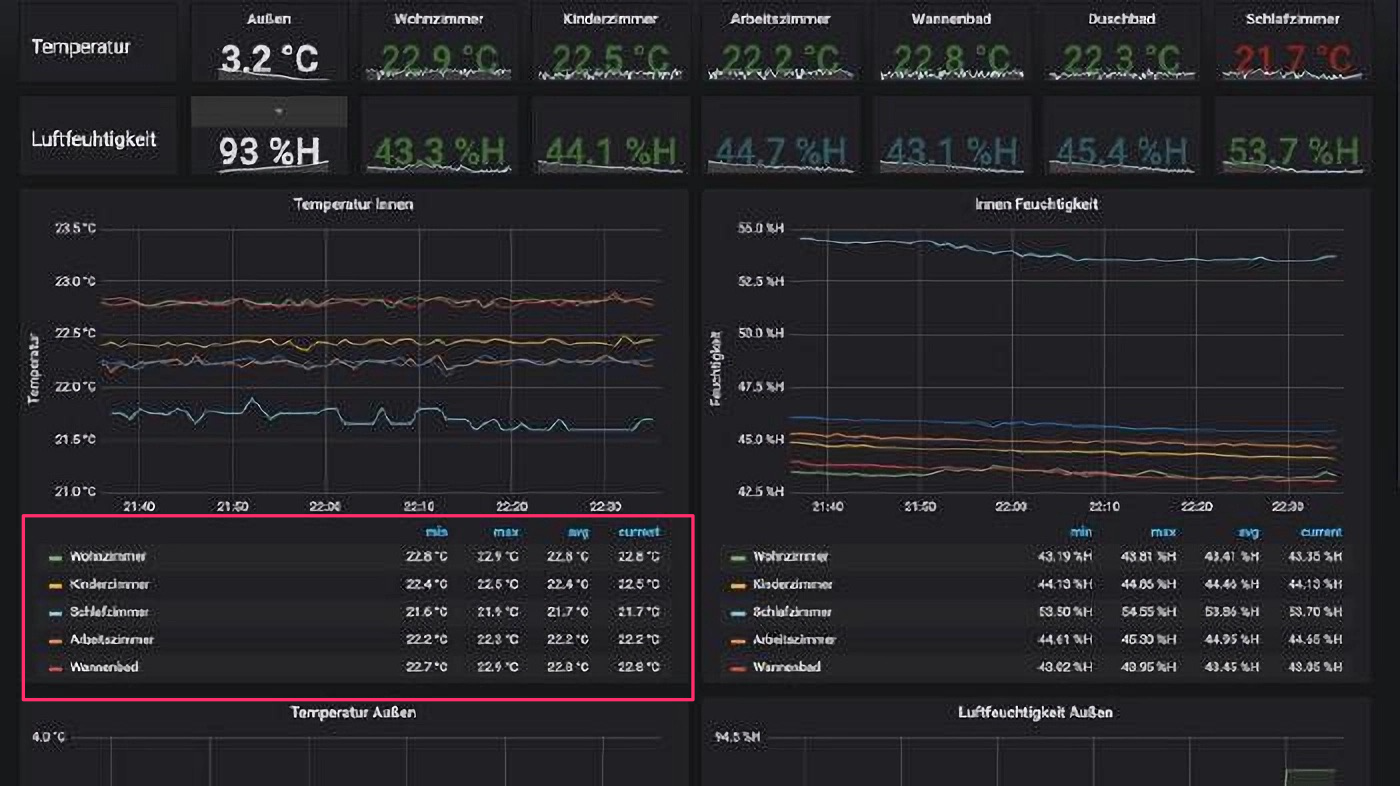
Task: Open the Innen Feuchtigkeit panel title menu
Action: coord(1036,204)
